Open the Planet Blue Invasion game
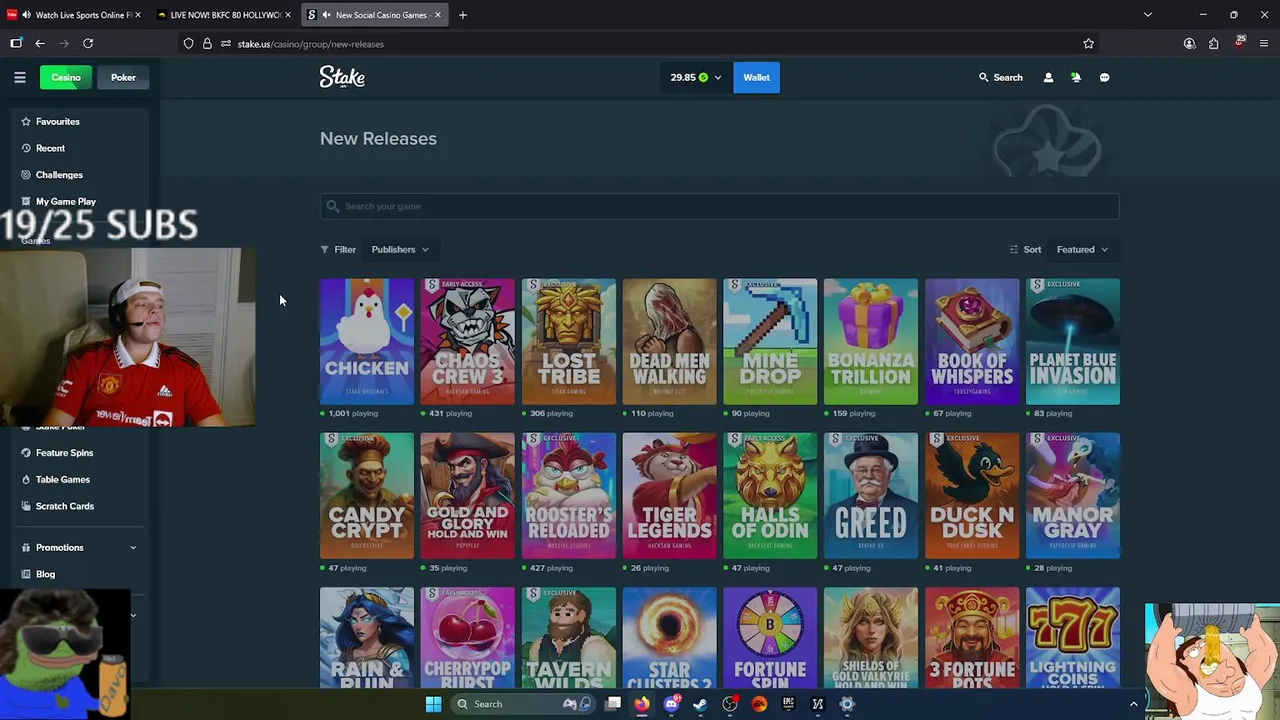This screenshot has width=1280, height=720. click(1073, 341)
